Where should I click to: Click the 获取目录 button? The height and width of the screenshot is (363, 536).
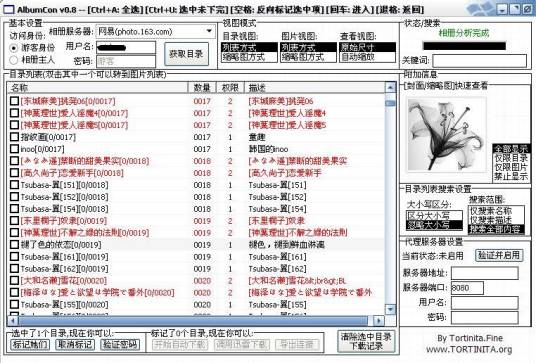(x=186, y=54)
